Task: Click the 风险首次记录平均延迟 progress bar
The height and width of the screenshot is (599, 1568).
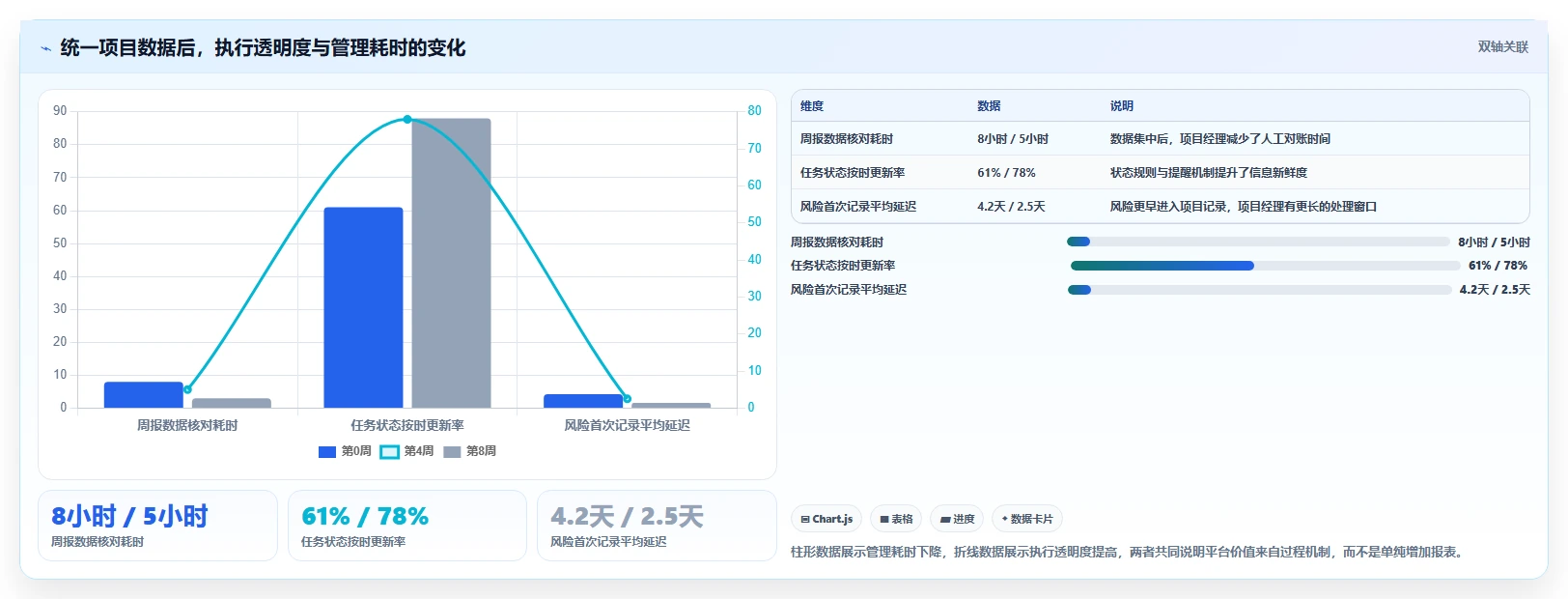Action: 1260,290
